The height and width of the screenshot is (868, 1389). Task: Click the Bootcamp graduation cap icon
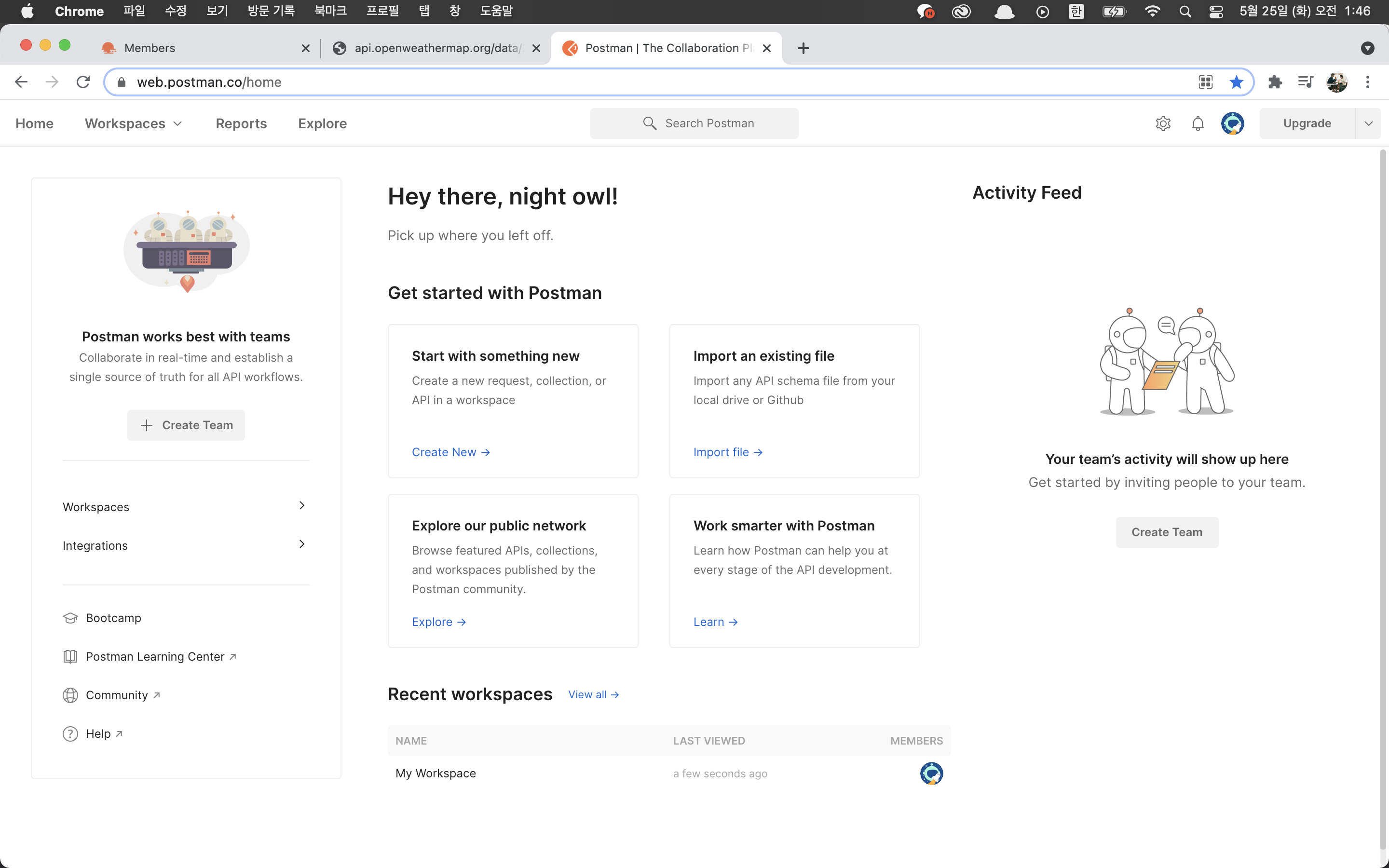(70, 618)
